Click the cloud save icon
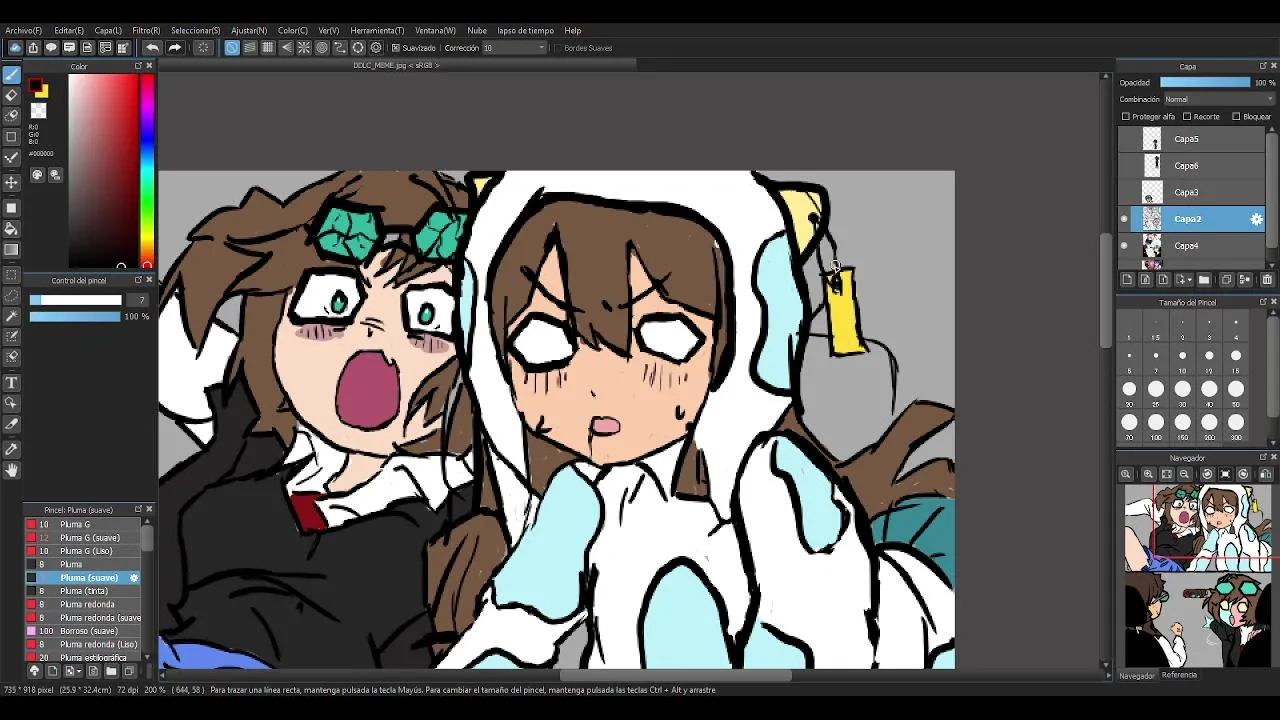 15,47
